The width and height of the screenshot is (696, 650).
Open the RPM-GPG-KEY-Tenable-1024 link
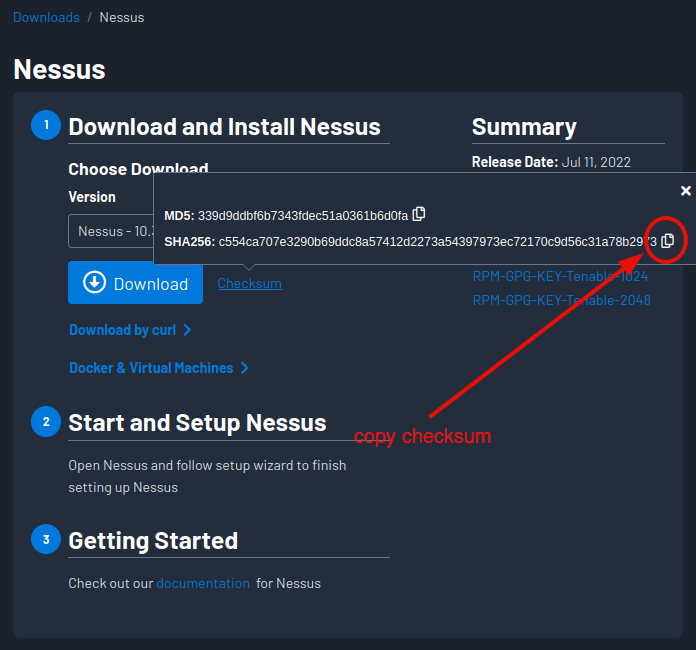(x=560, y=276)
